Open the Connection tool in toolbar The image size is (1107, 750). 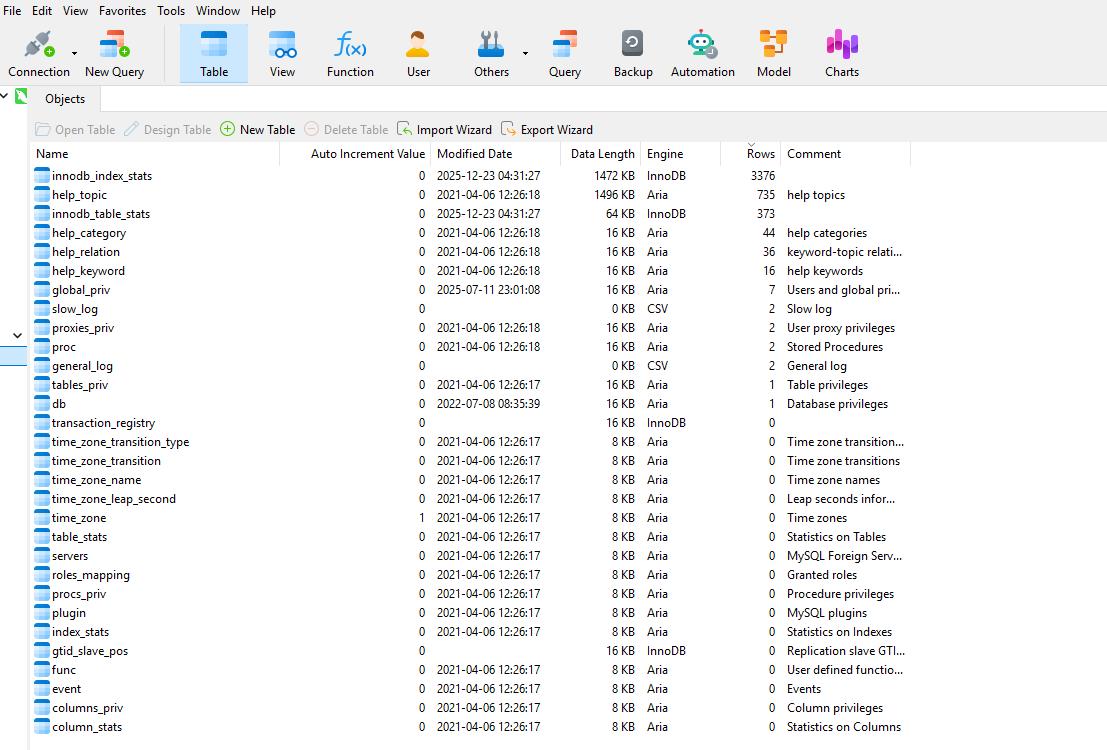pos(38,53)
